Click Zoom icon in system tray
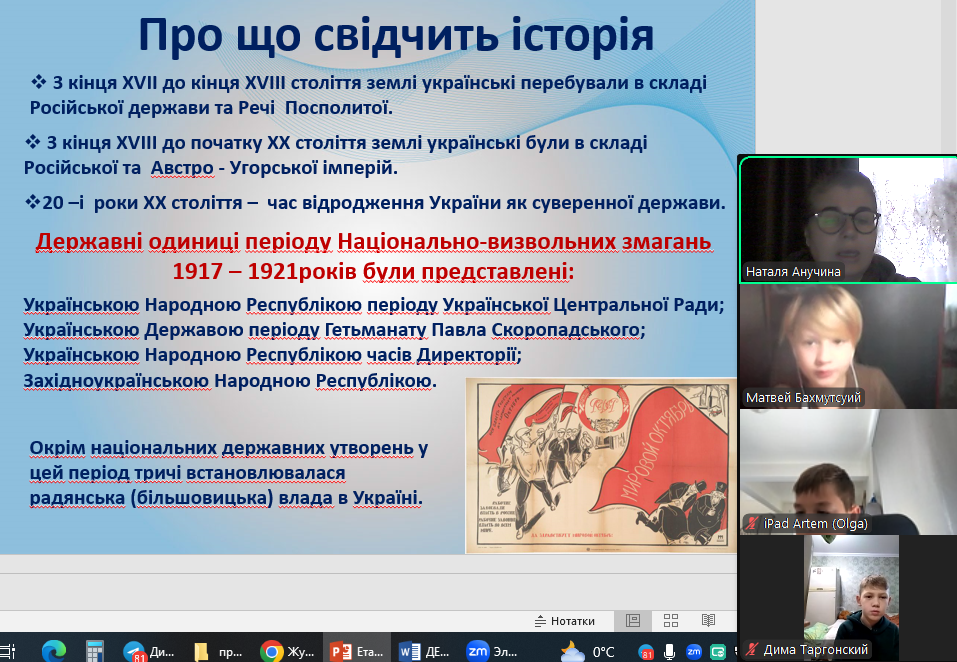Image resolution: width=957 pixels, height=662 pixels. [694, 652]
